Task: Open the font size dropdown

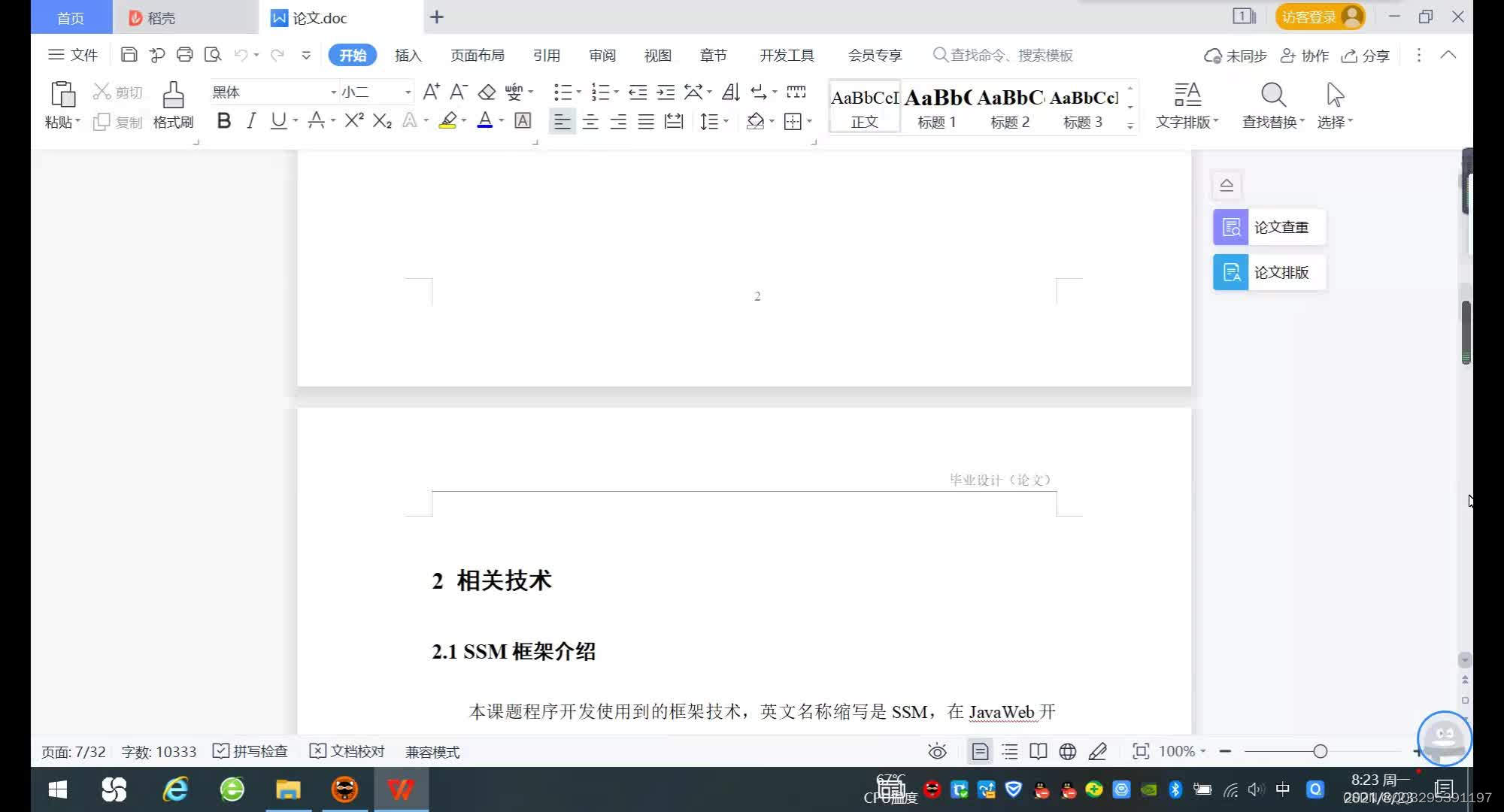Action: [408, 92]
